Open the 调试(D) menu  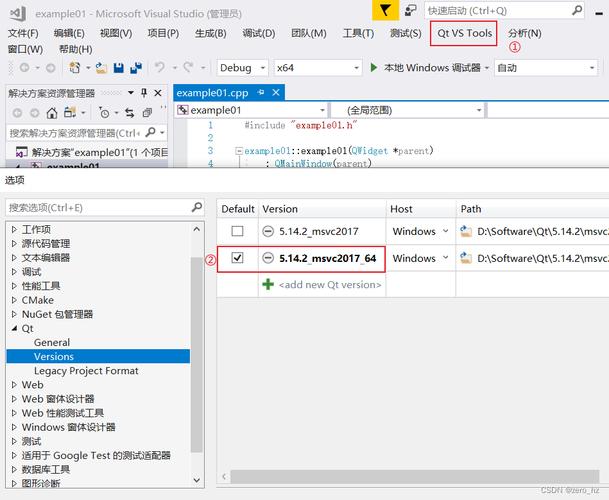pyautogui.click(x=259, y=33)
